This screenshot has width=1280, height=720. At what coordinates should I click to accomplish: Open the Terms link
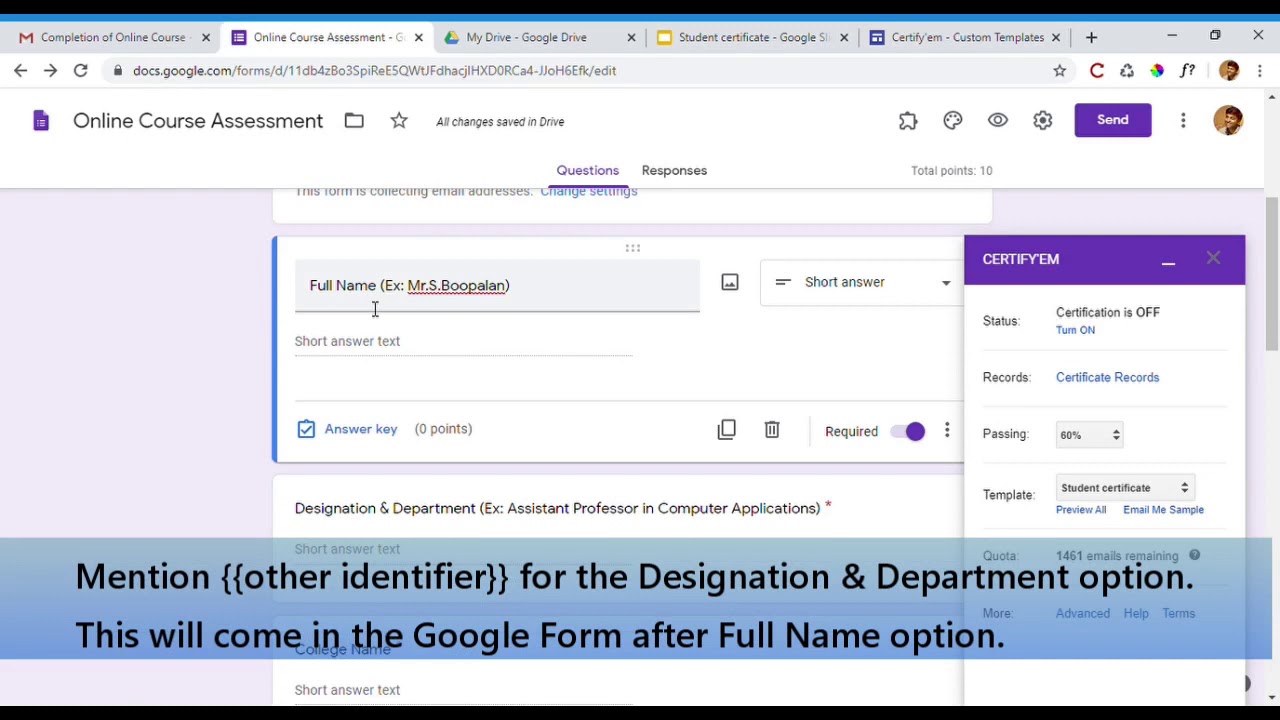coord(1179,614)
